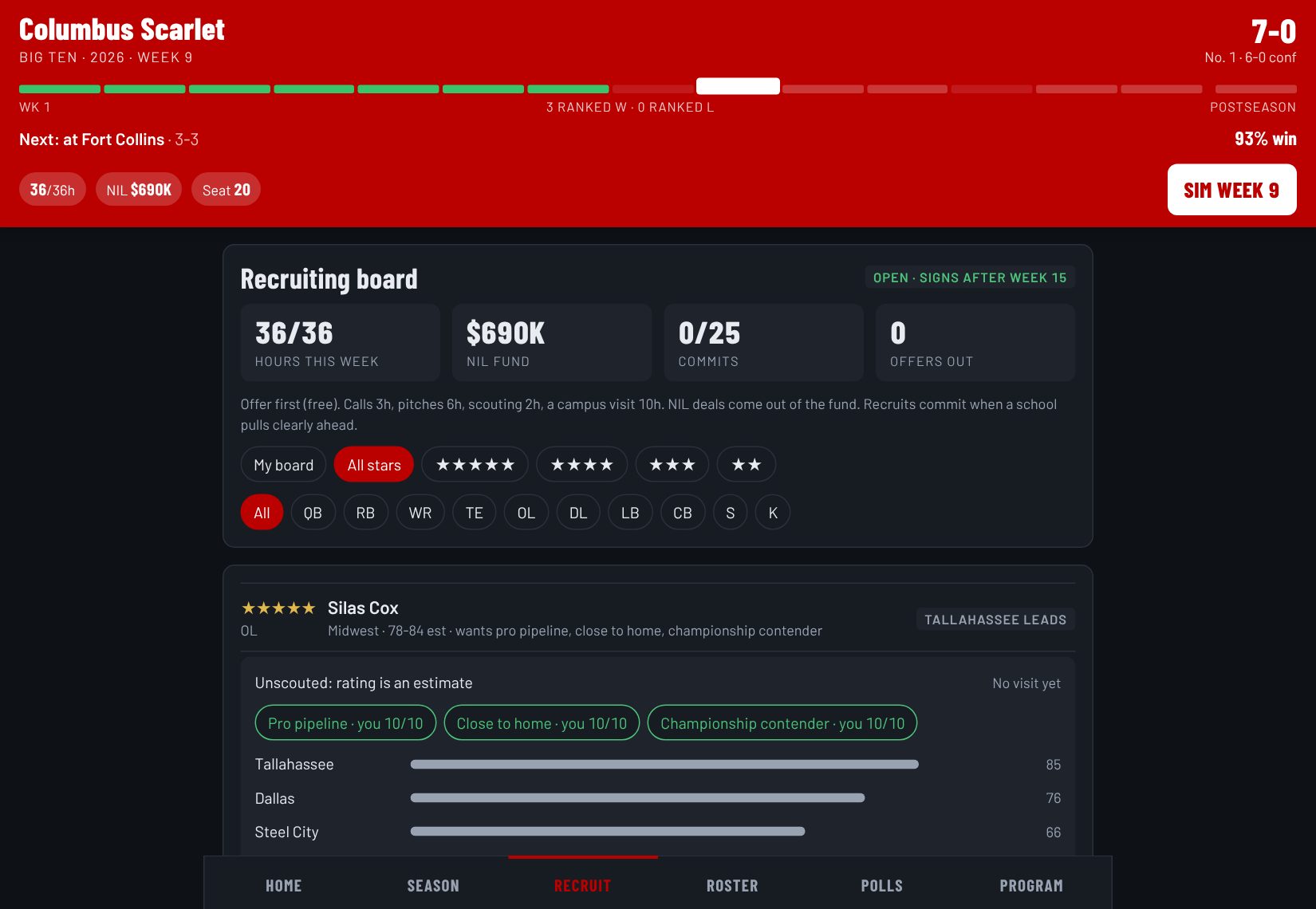Open the SEASON tab
The width and height of the screenshot is (1316, 909).
433,886
